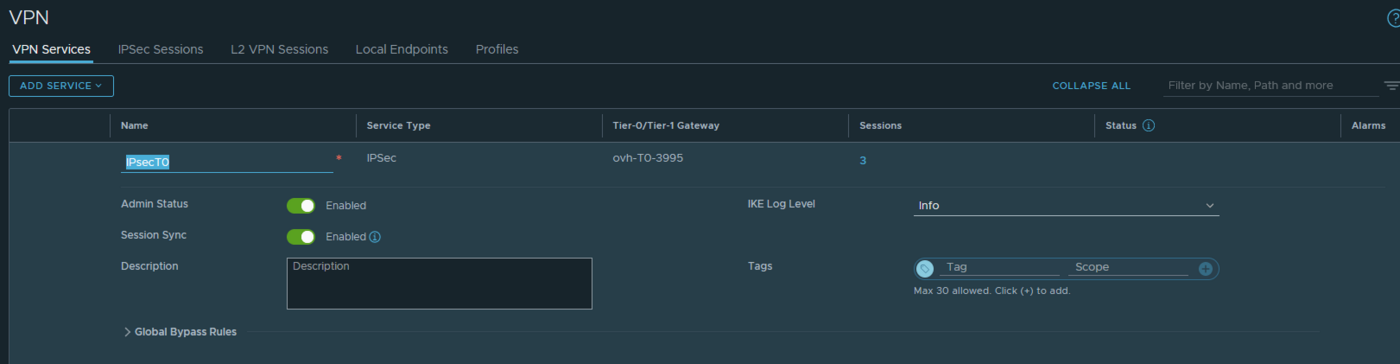Click the Description text area
The image size is (1400, 364).
coord(439,283)
